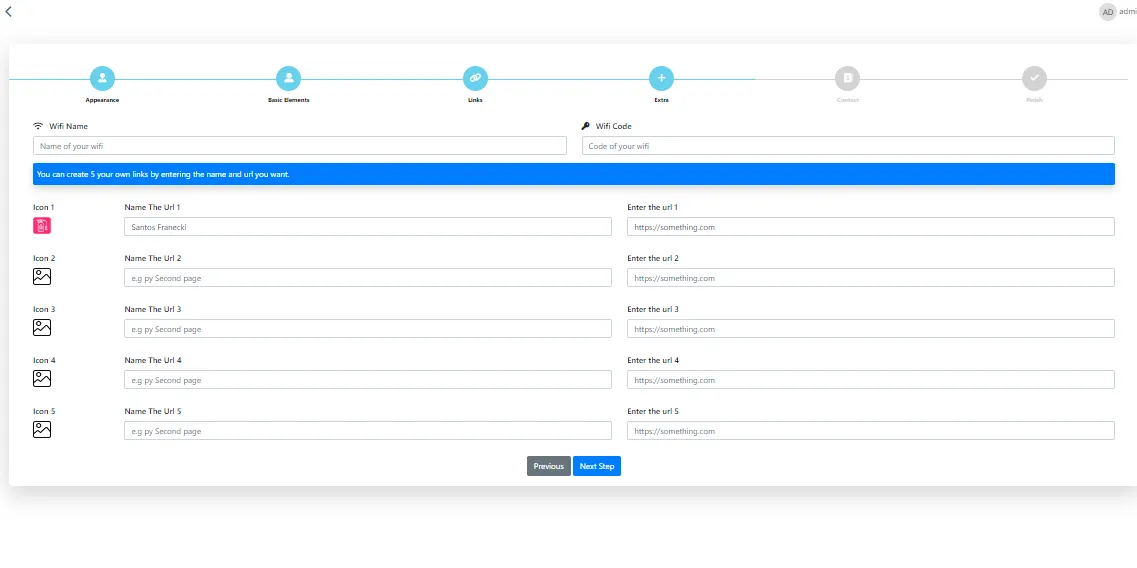Go back using the top-left arrow
The width and height of the screenshot is (1137, 568).
(9, 12)
